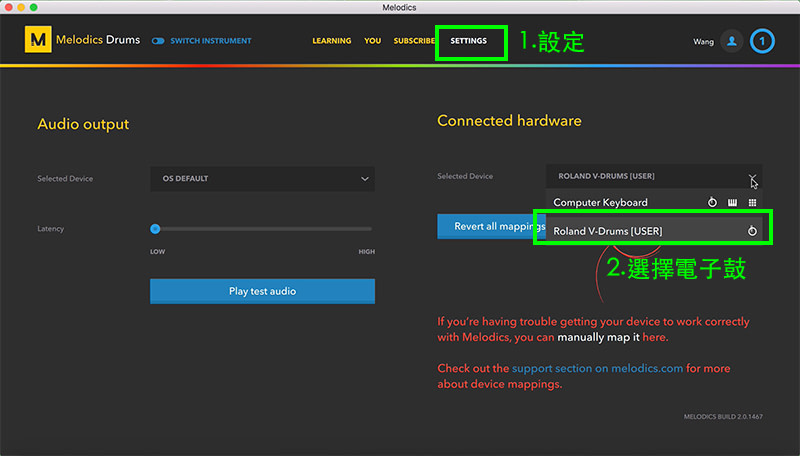Screen dimensions: 800x456
Task: Open the Settings tab
Action: click(x=468, y=41)
